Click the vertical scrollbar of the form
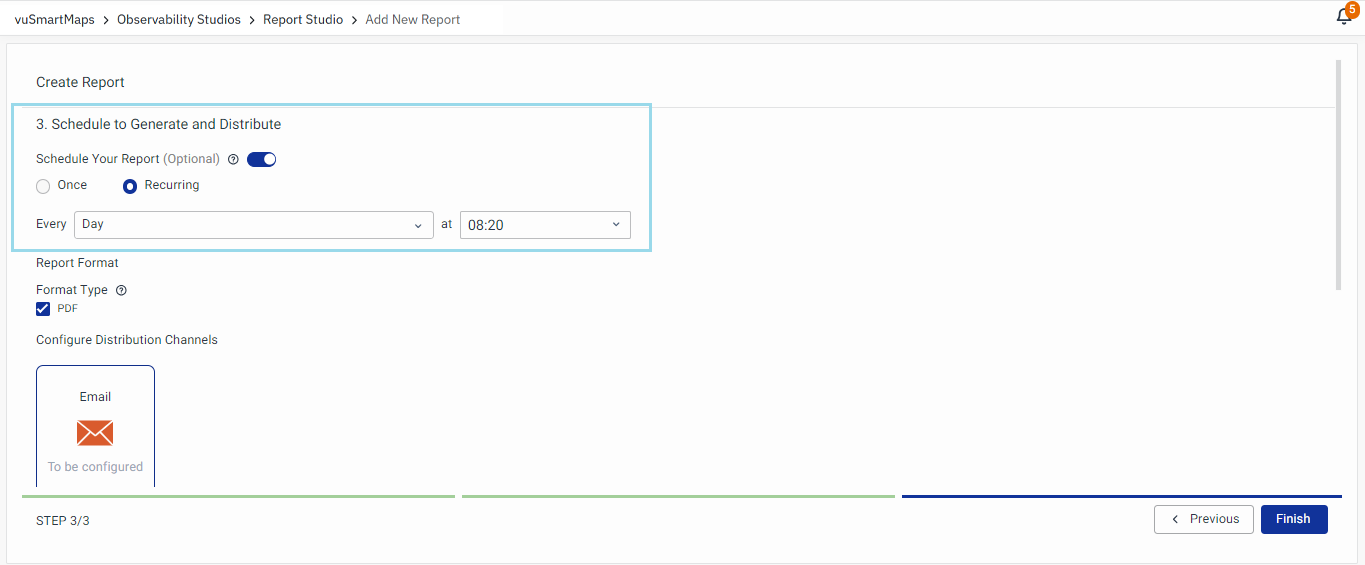The width and height of the screenshot is (1365, 565). (x=1338, y=175)
